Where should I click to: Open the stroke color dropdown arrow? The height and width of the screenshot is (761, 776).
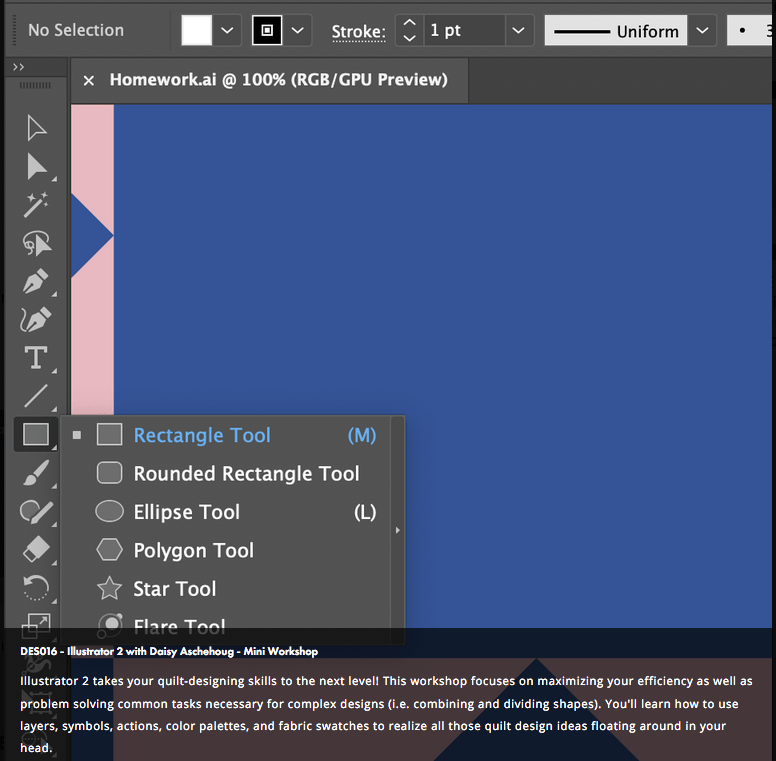click(x=298, y=30)
